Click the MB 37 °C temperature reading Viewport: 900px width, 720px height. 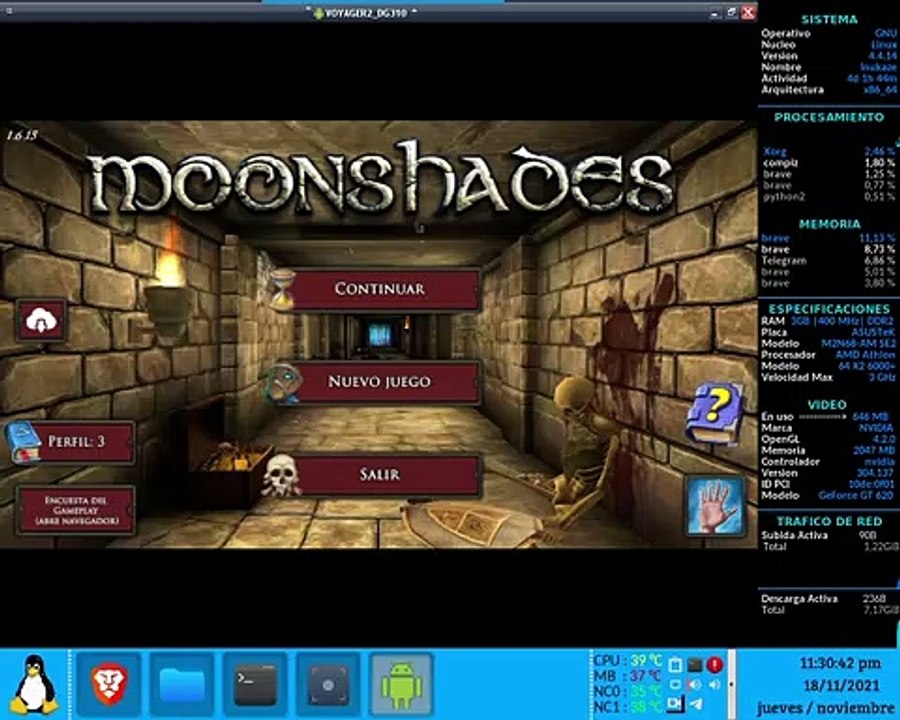[627, 676]
